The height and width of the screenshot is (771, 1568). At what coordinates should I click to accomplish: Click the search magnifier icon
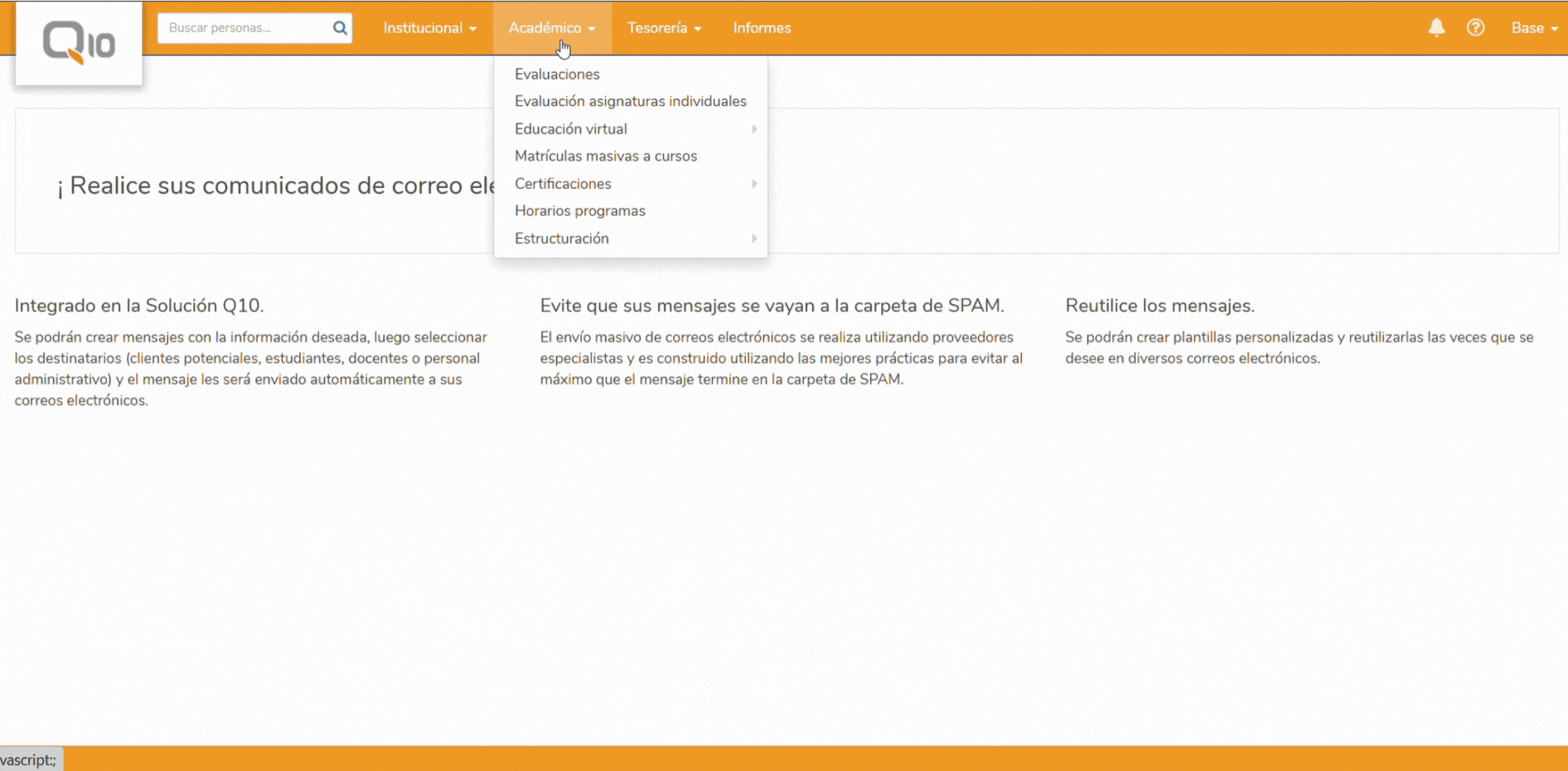[x=340, y=28]
